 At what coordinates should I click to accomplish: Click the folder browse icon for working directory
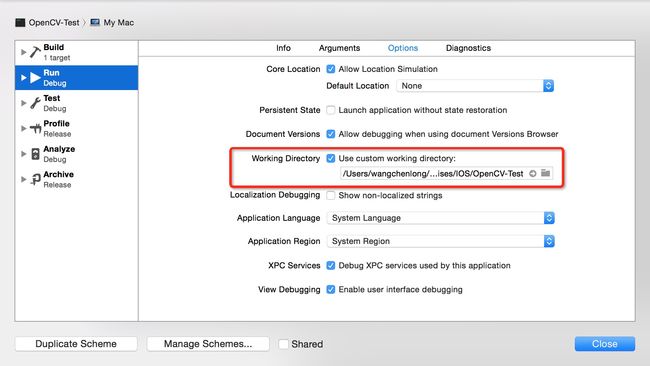(x=546, y=173)
